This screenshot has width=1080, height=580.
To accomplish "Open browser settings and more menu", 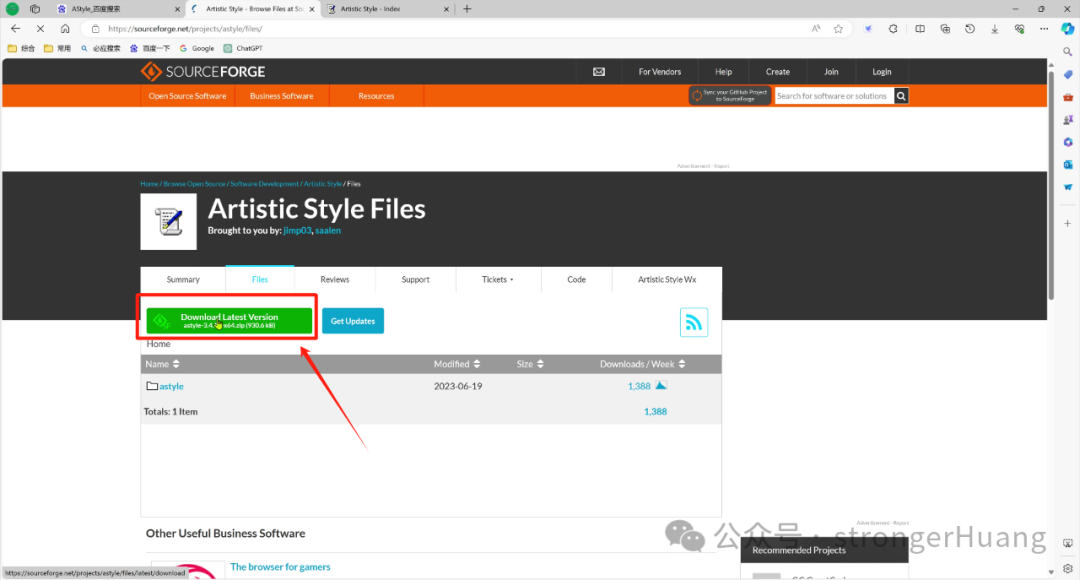I will (1044, 28).
